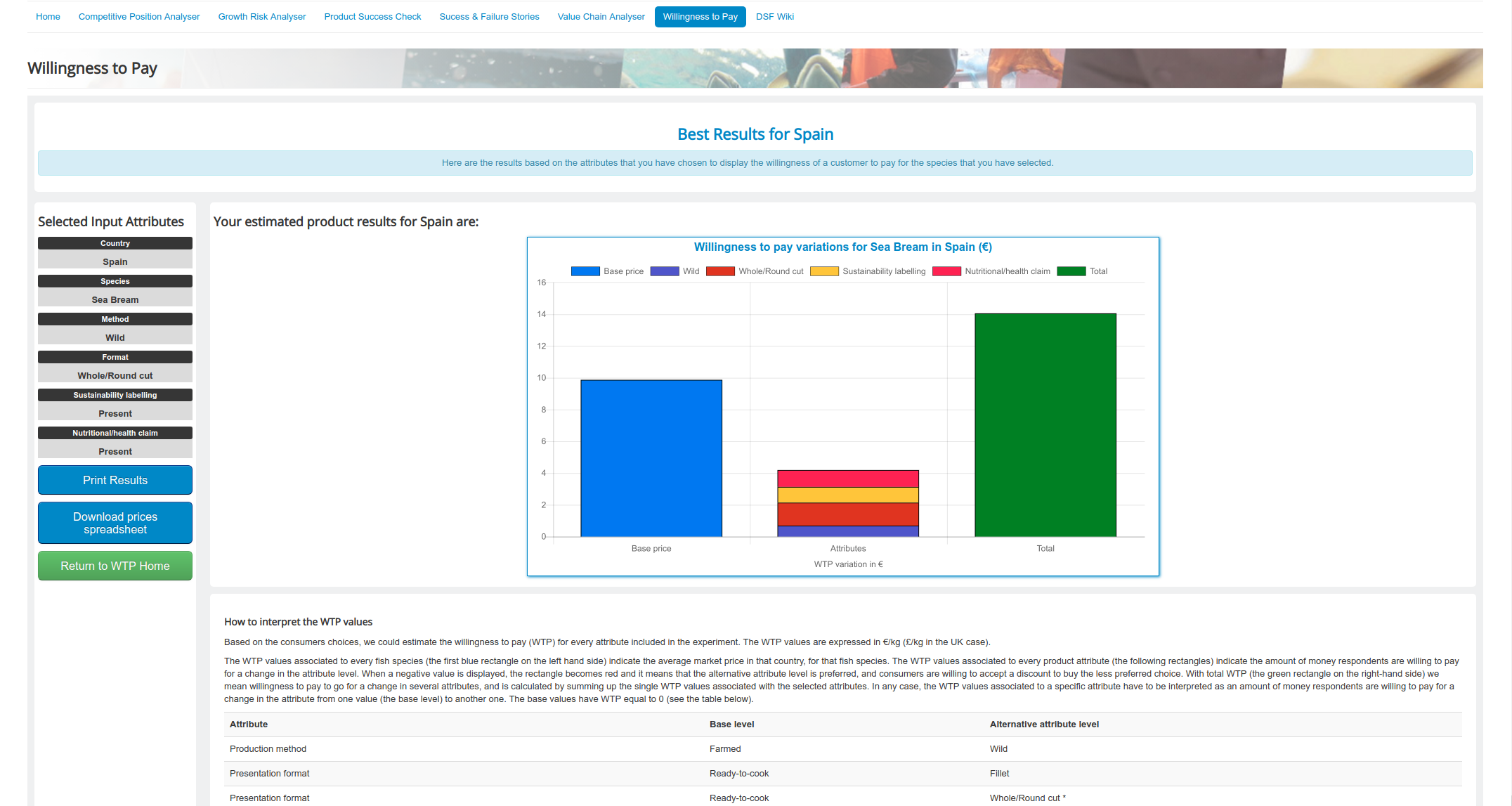Viewport: 1512px width, 806px height.
Task: Click the Print Results button
Action: coord(115,480)
